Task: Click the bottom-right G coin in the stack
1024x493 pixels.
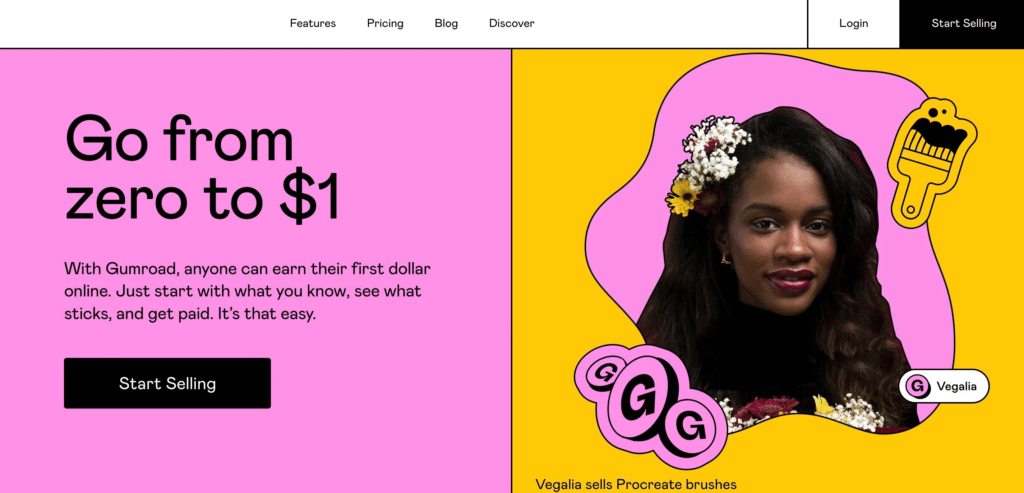Action: point(690,429)
